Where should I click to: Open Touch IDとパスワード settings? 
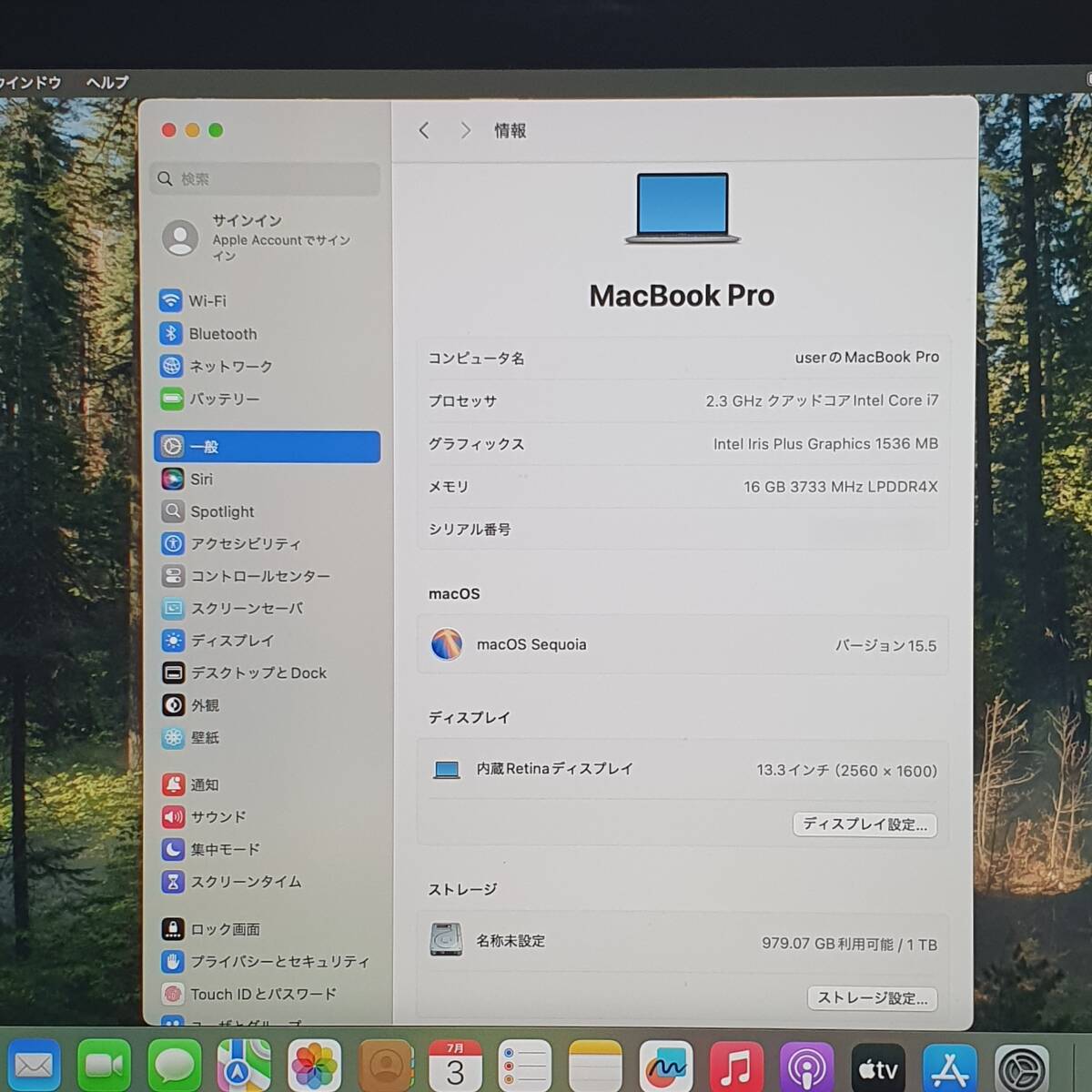tap(249, 994)
